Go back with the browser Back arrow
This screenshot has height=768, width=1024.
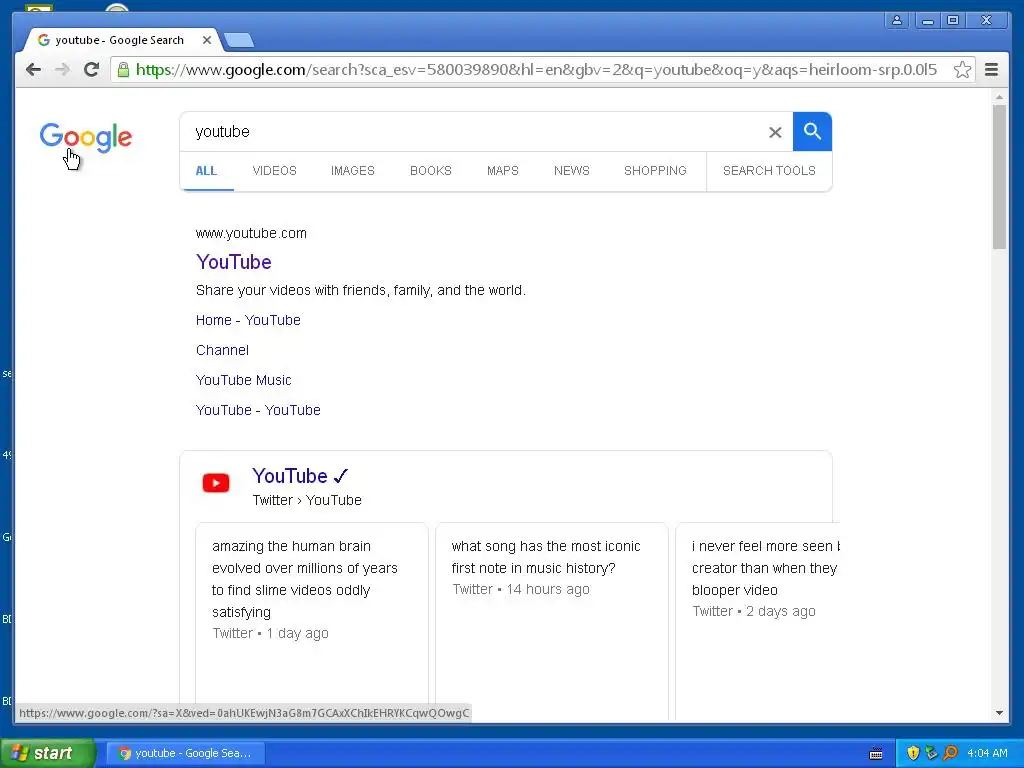coord(33,69)
